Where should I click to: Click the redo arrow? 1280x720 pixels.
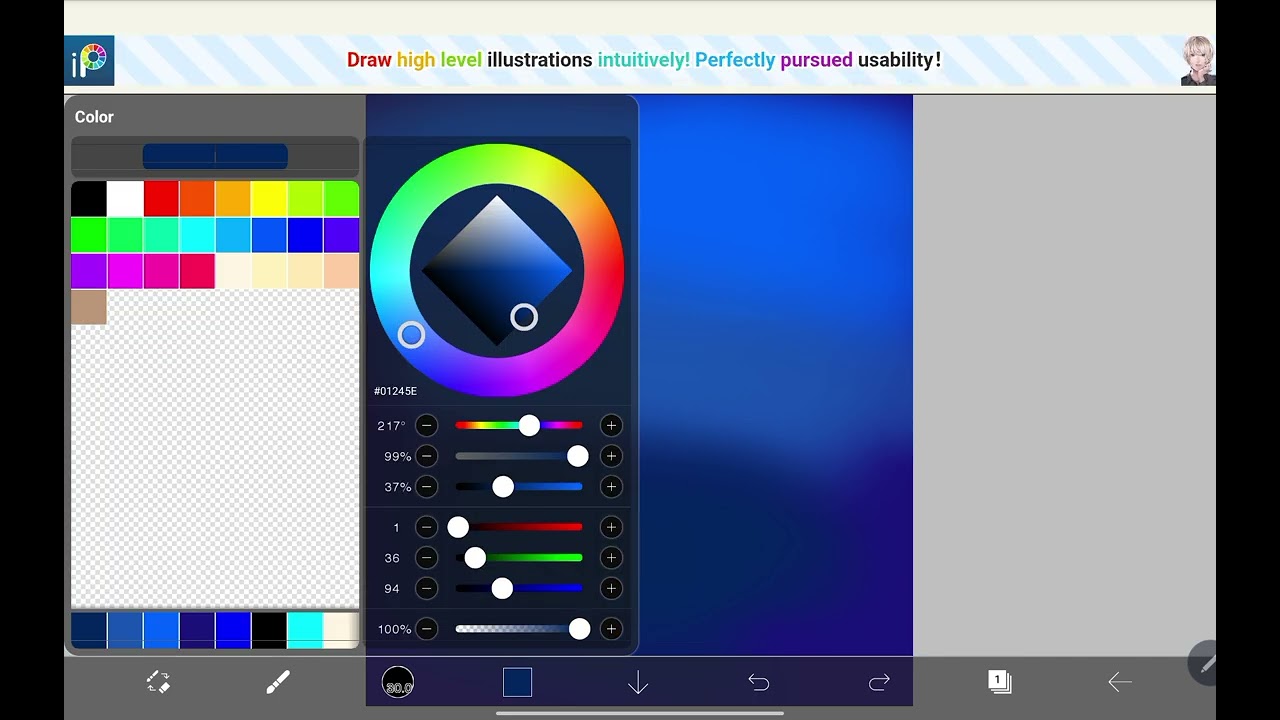click(x=879, y=682)
